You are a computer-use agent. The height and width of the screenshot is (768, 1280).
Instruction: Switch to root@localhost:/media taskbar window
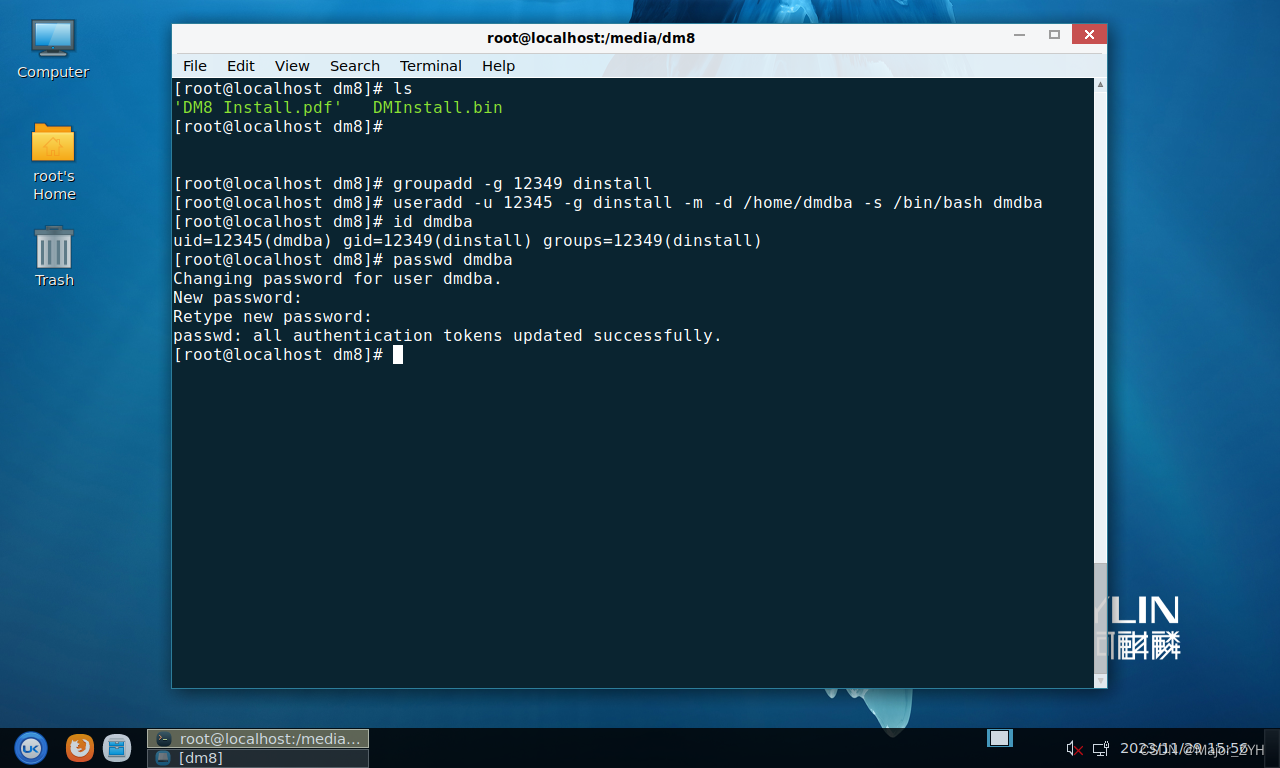click(x=258, y=739)
